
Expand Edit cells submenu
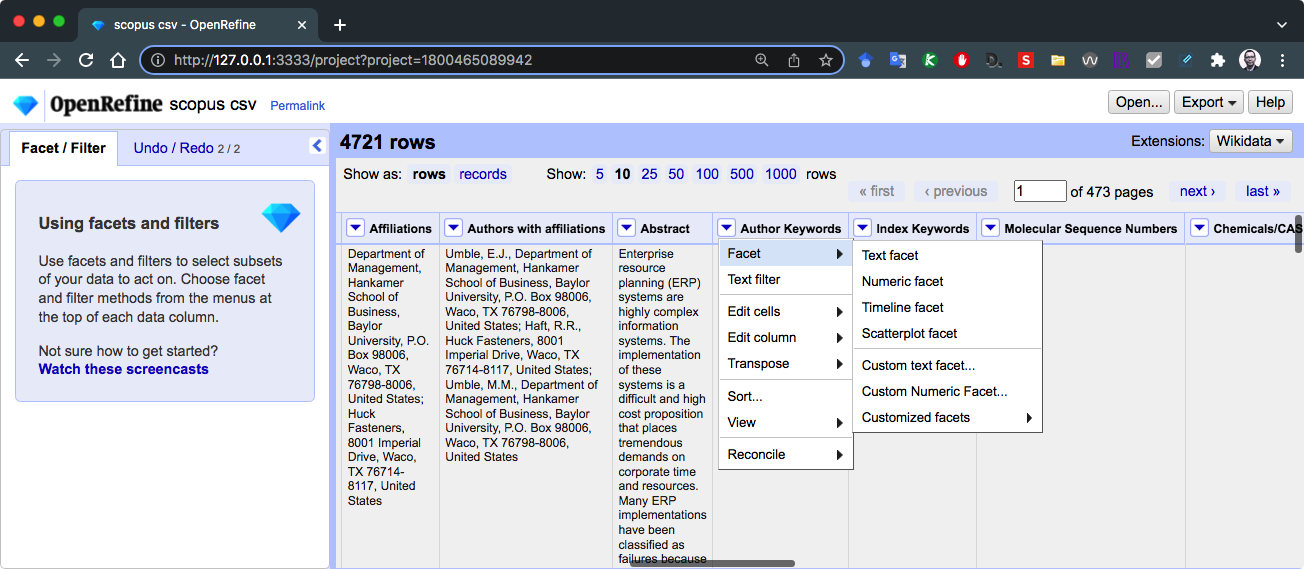(785, 311)
